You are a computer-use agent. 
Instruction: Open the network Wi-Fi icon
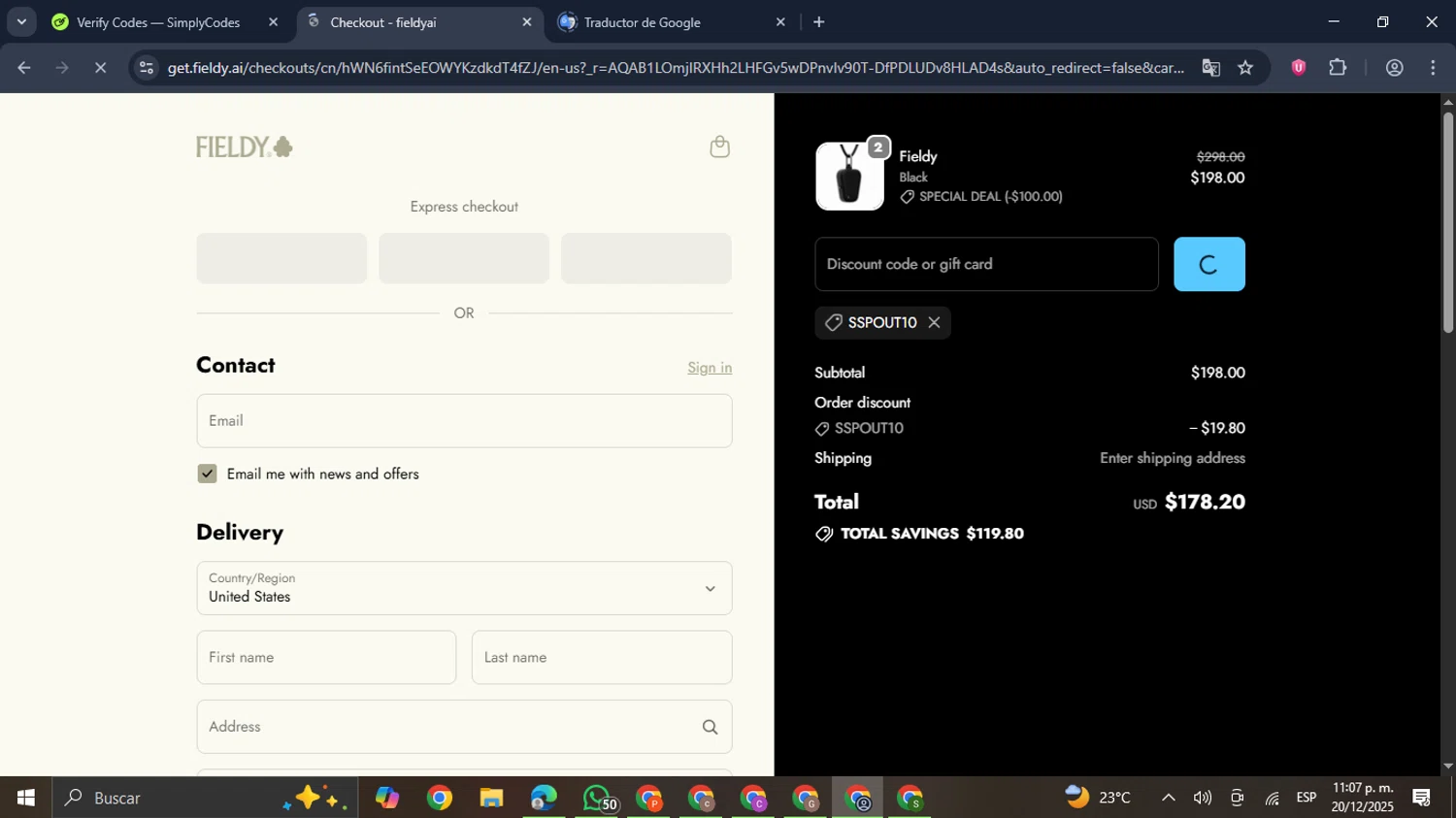pos(1272,799)
